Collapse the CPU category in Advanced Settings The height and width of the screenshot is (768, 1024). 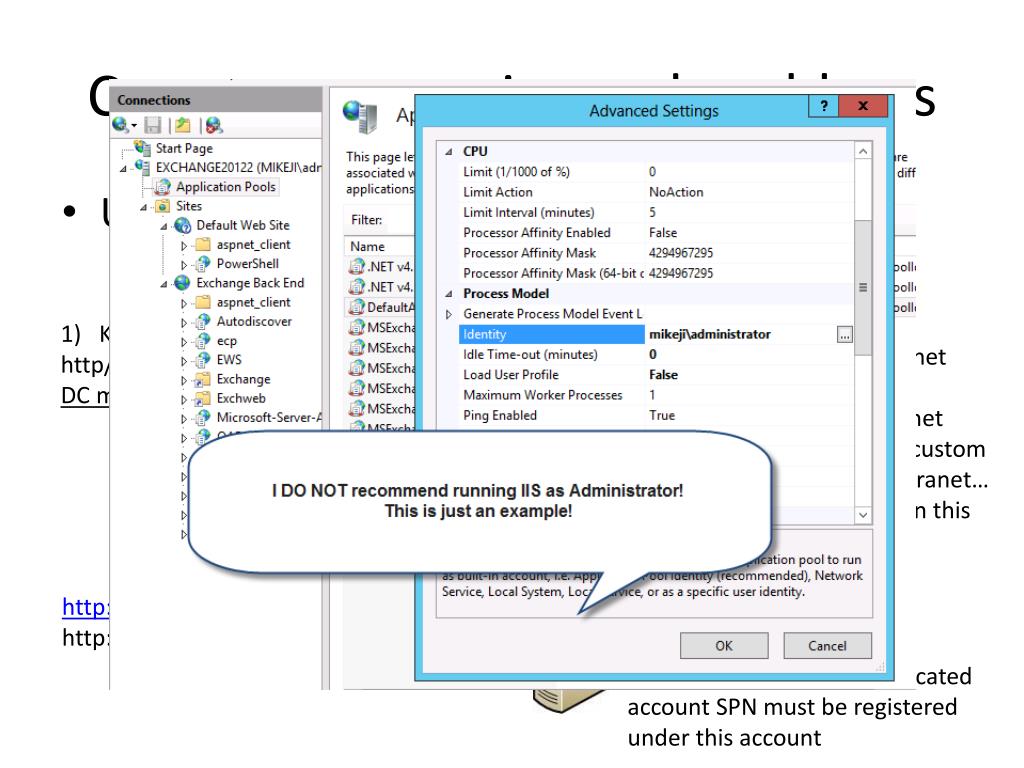click(x=449, y=152)
